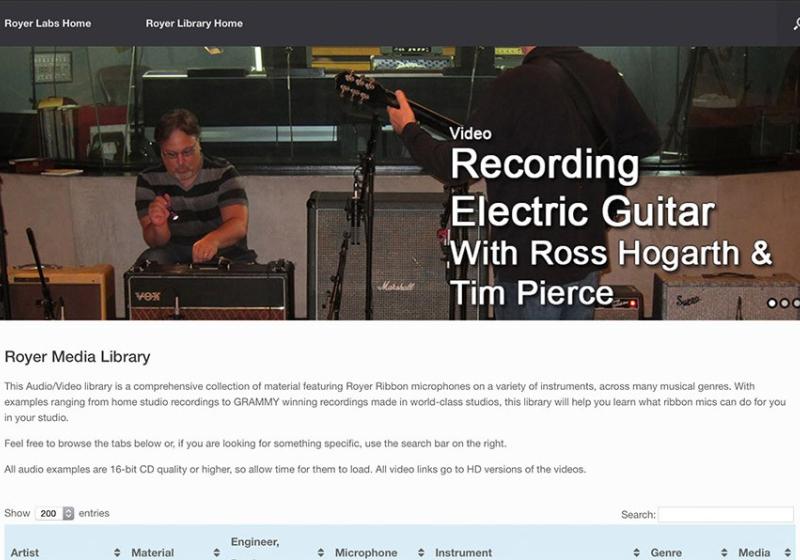The height and width of the screenshot is (560, 800).
Task: Click the Instrument column sort arrows
Action: click(636, 552)
